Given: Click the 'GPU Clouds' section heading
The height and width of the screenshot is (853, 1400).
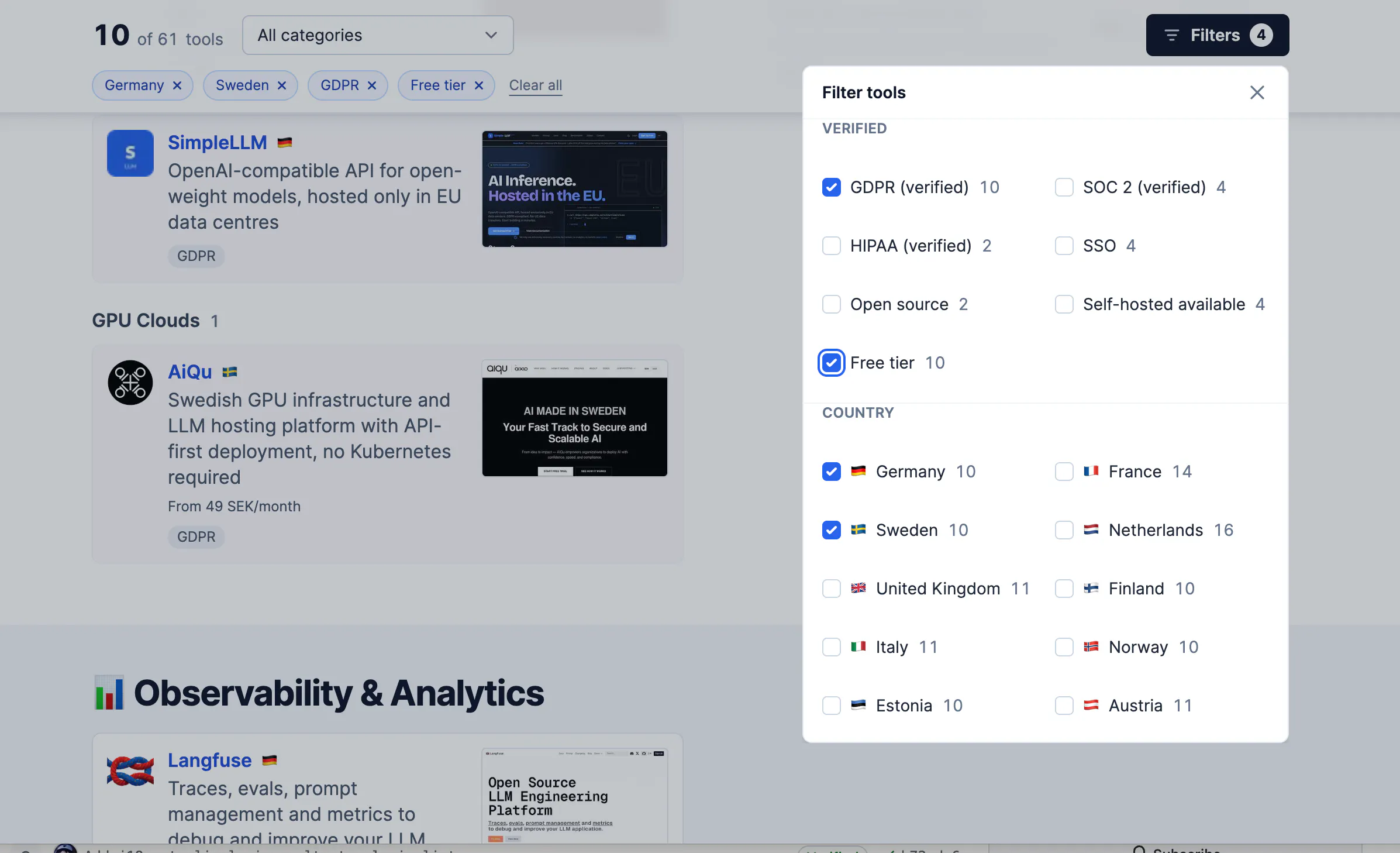Looking at the screenshot, I should (x=146, y=321).
